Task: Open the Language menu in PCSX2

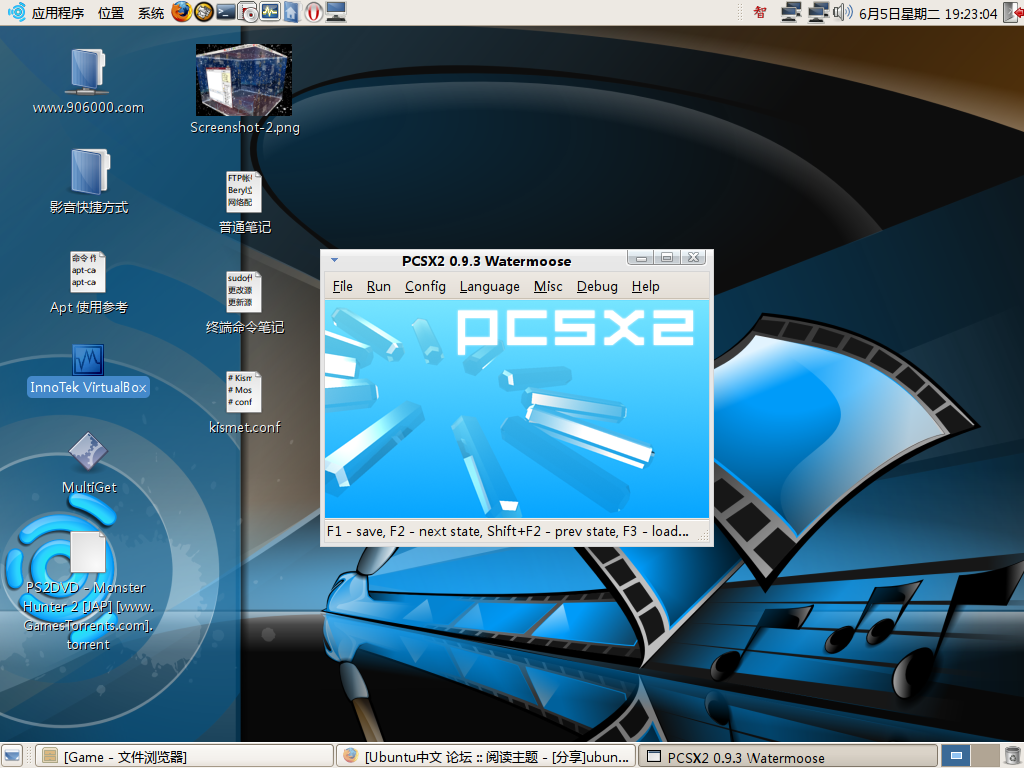Action: pyautogui.click(x=490, y=287)
